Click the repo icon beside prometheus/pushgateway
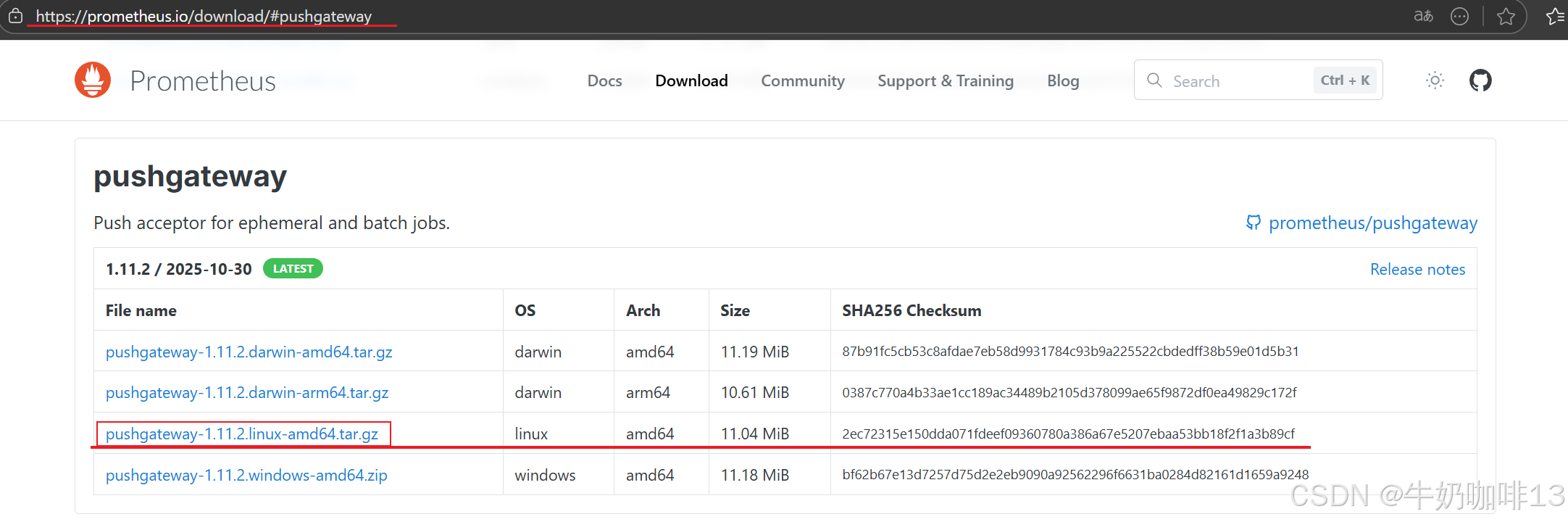 [1253, 223]
